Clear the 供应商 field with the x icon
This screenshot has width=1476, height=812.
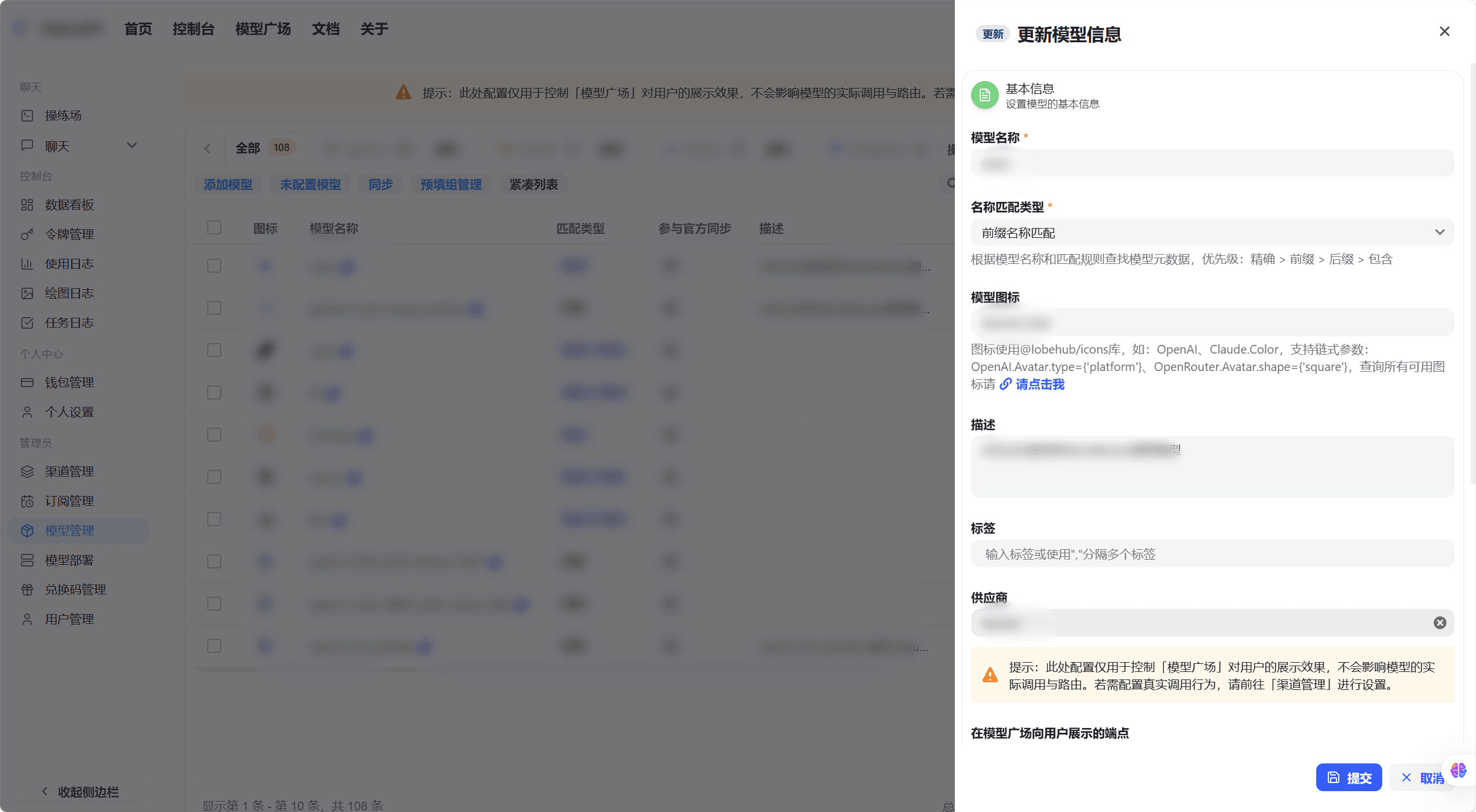1440,623
